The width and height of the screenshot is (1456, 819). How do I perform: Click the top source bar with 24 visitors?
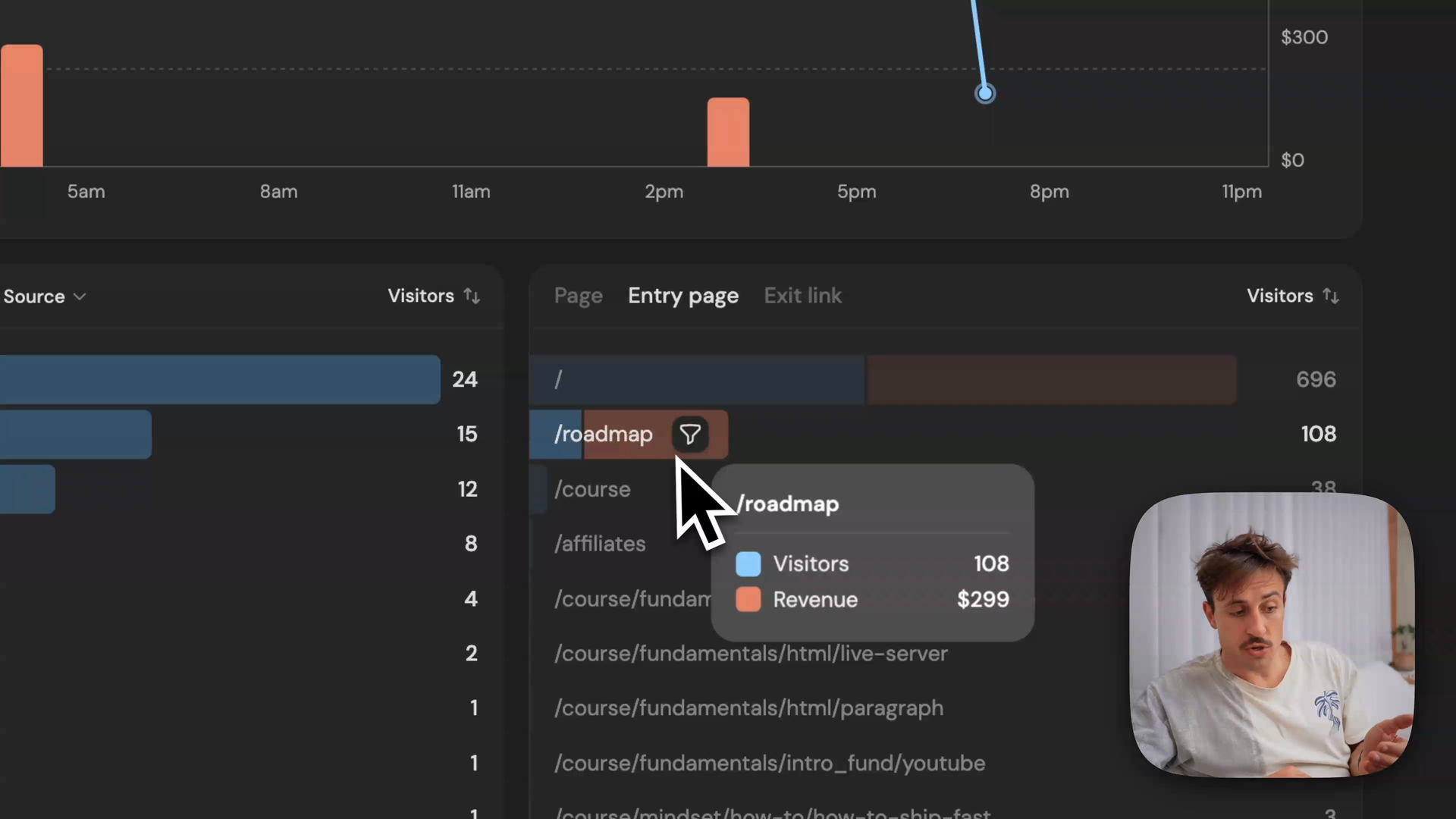[218, 379]
